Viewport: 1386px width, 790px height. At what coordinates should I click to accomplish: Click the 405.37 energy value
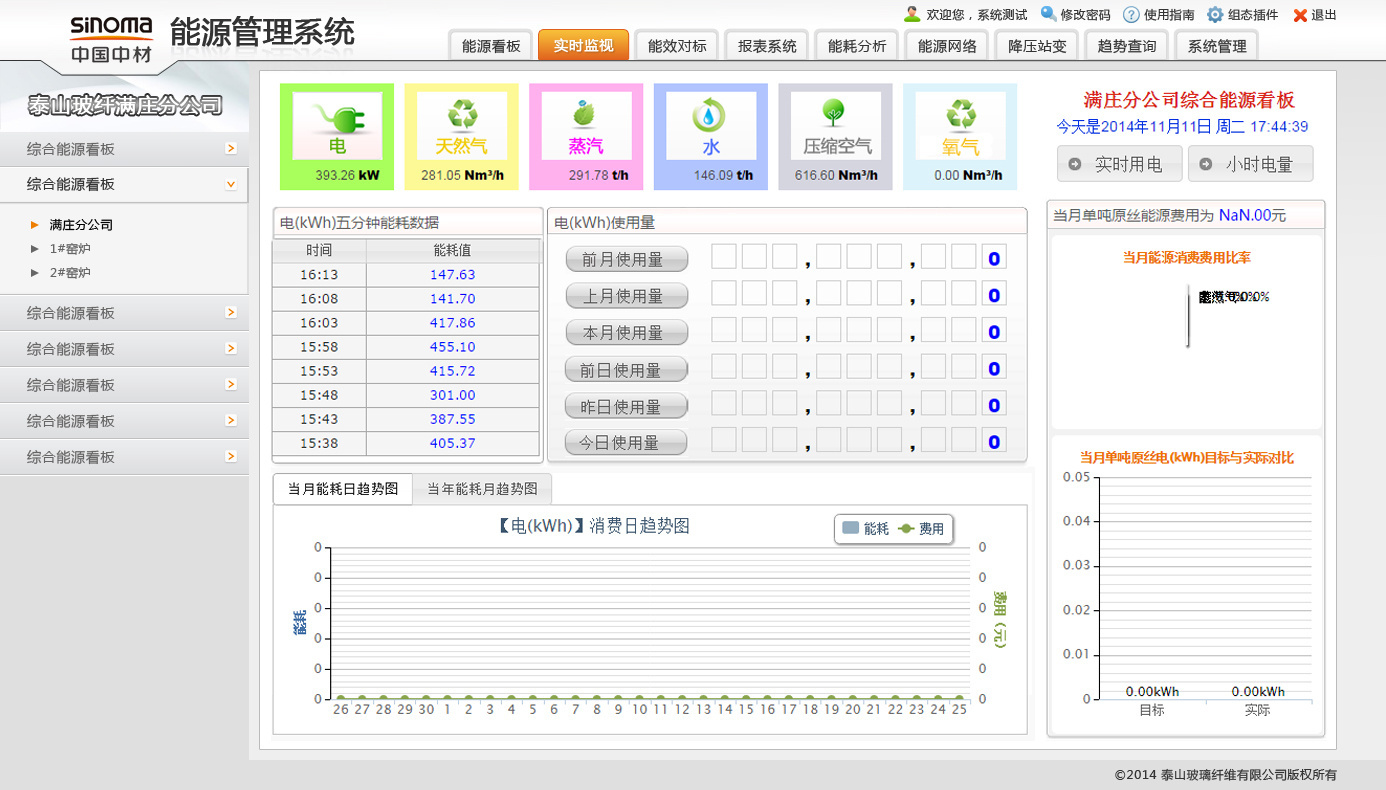pos(453,443)
